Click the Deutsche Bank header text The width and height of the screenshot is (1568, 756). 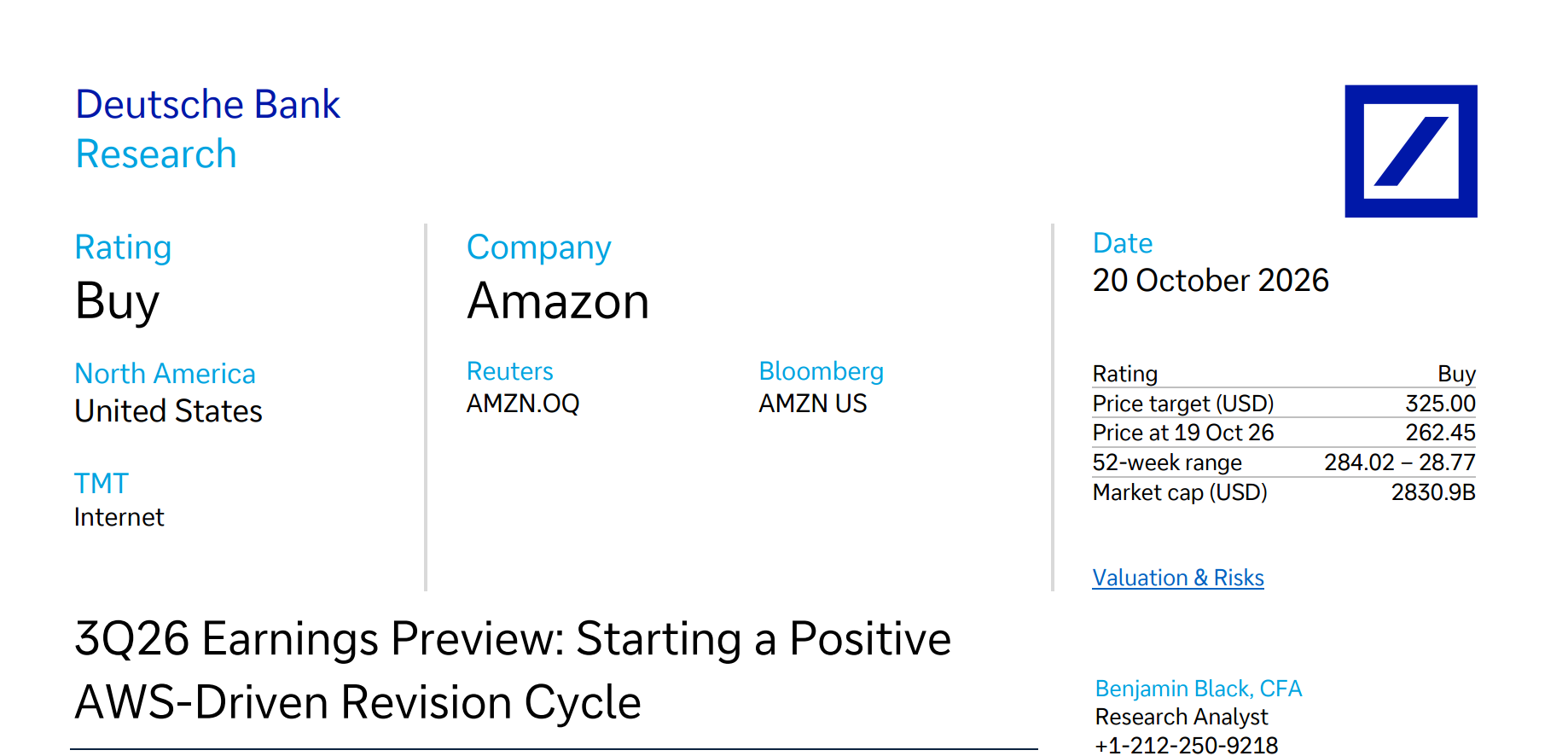(208, 105)
